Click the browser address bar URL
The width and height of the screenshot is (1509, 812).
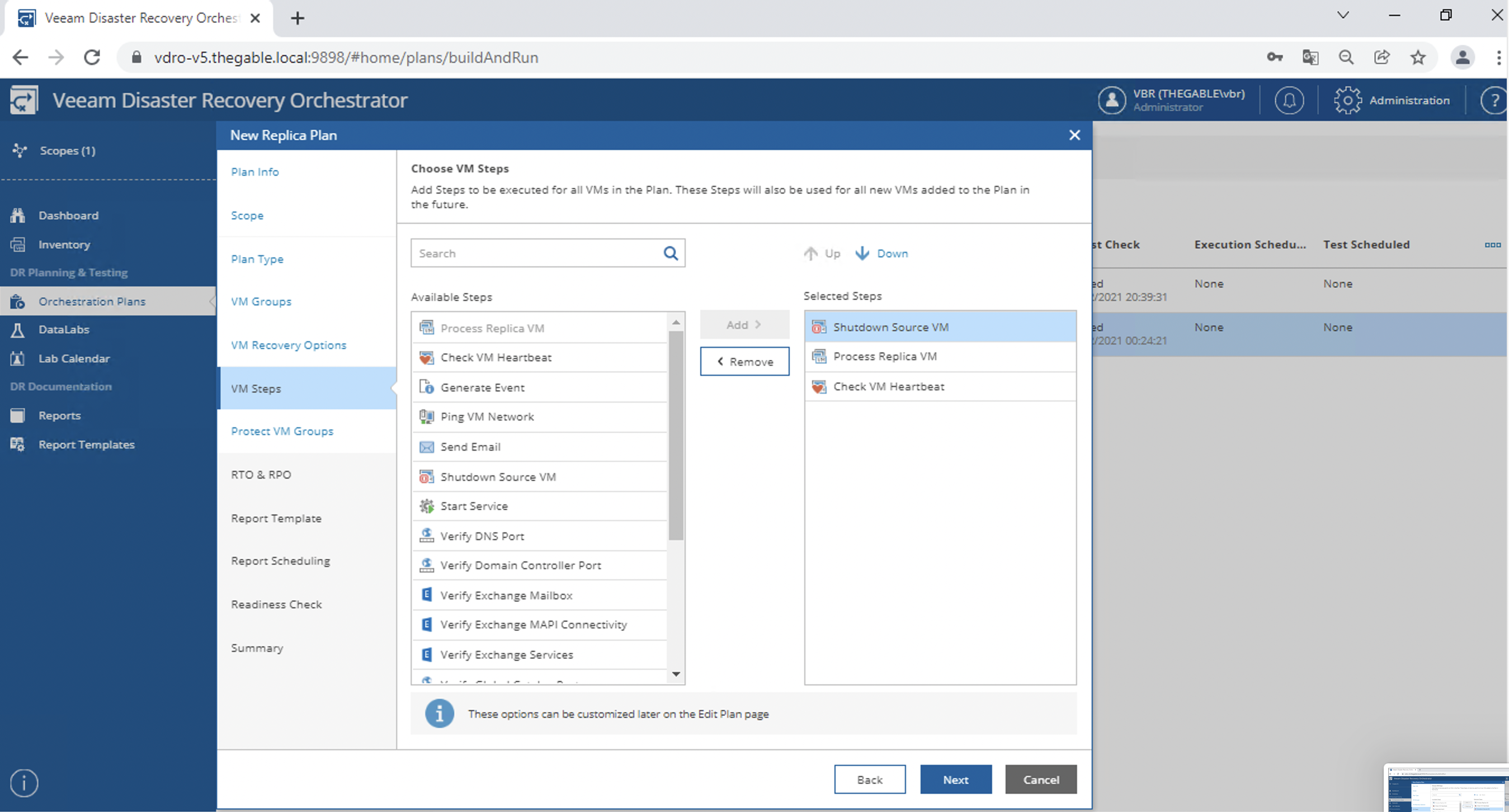tap(346, 58)
